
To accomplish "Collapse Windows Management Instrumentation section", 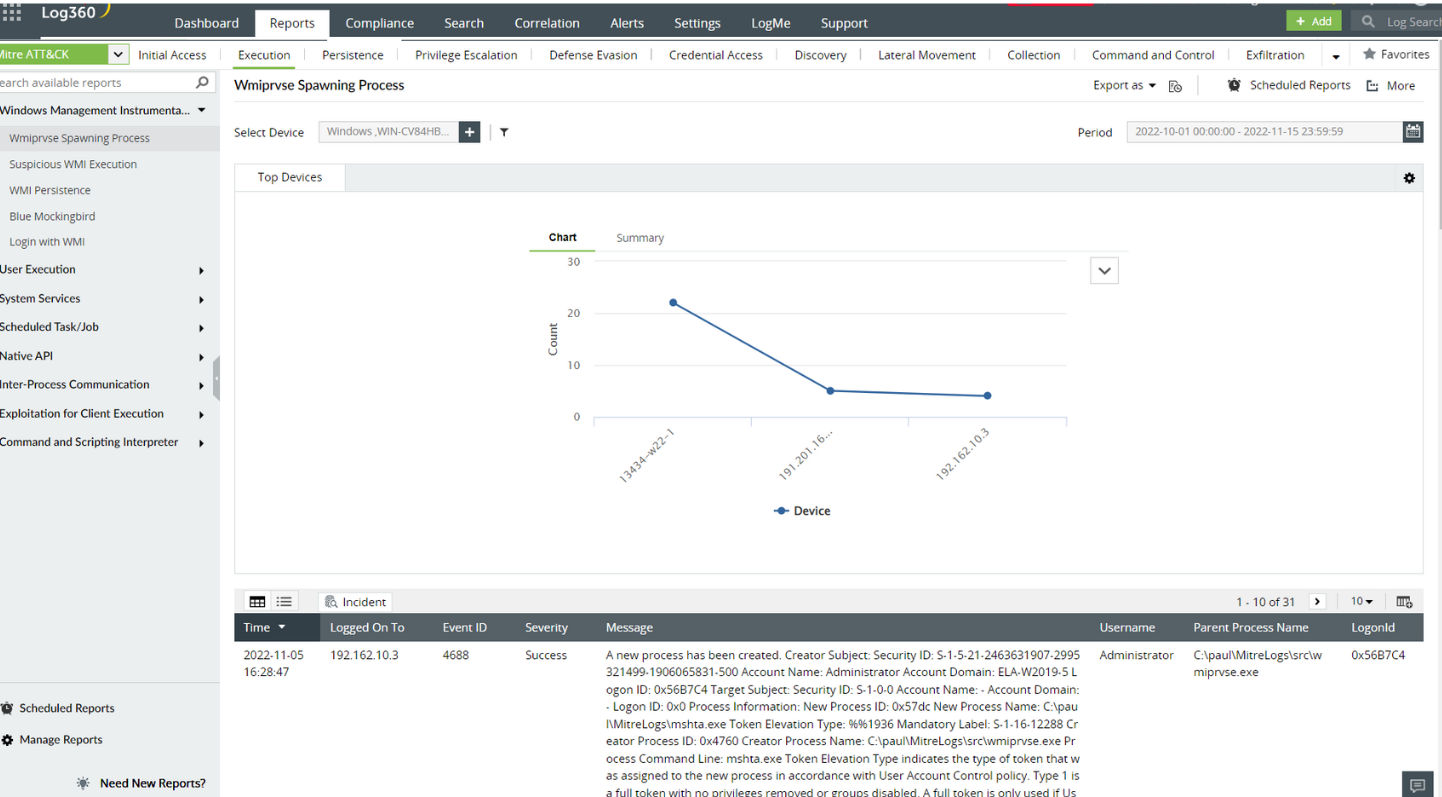I will 202,110.
